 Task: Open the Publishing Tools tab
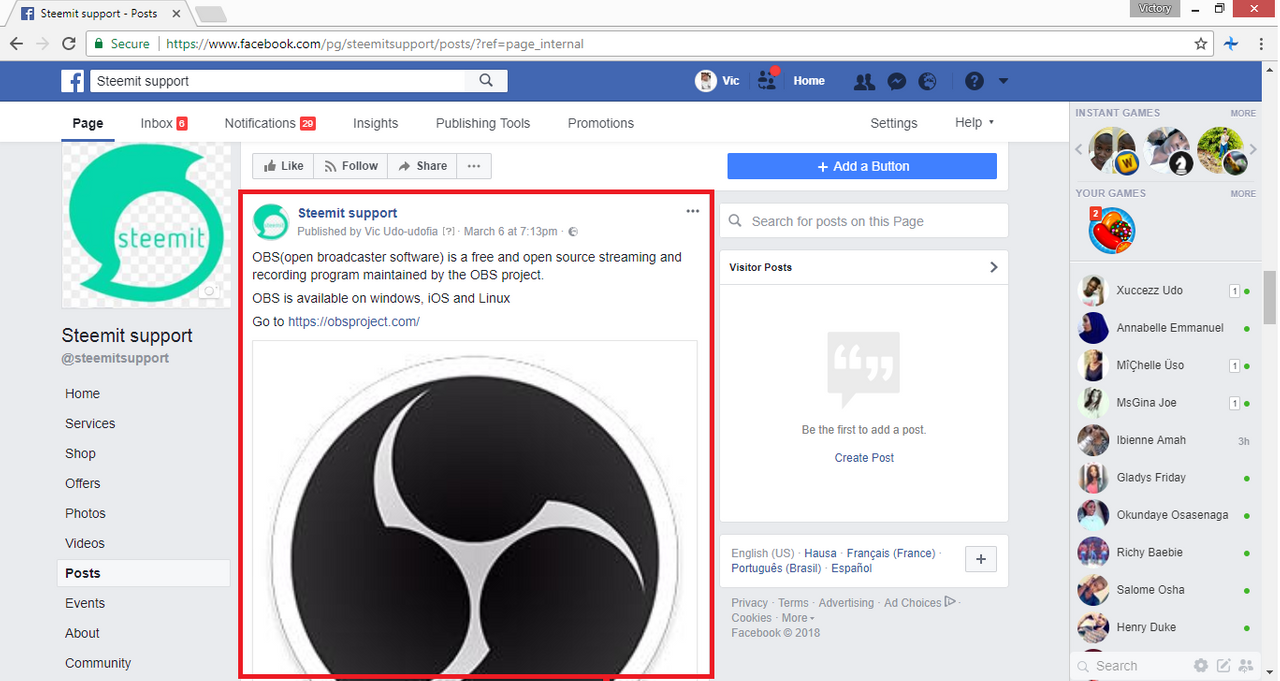(483, 123)
